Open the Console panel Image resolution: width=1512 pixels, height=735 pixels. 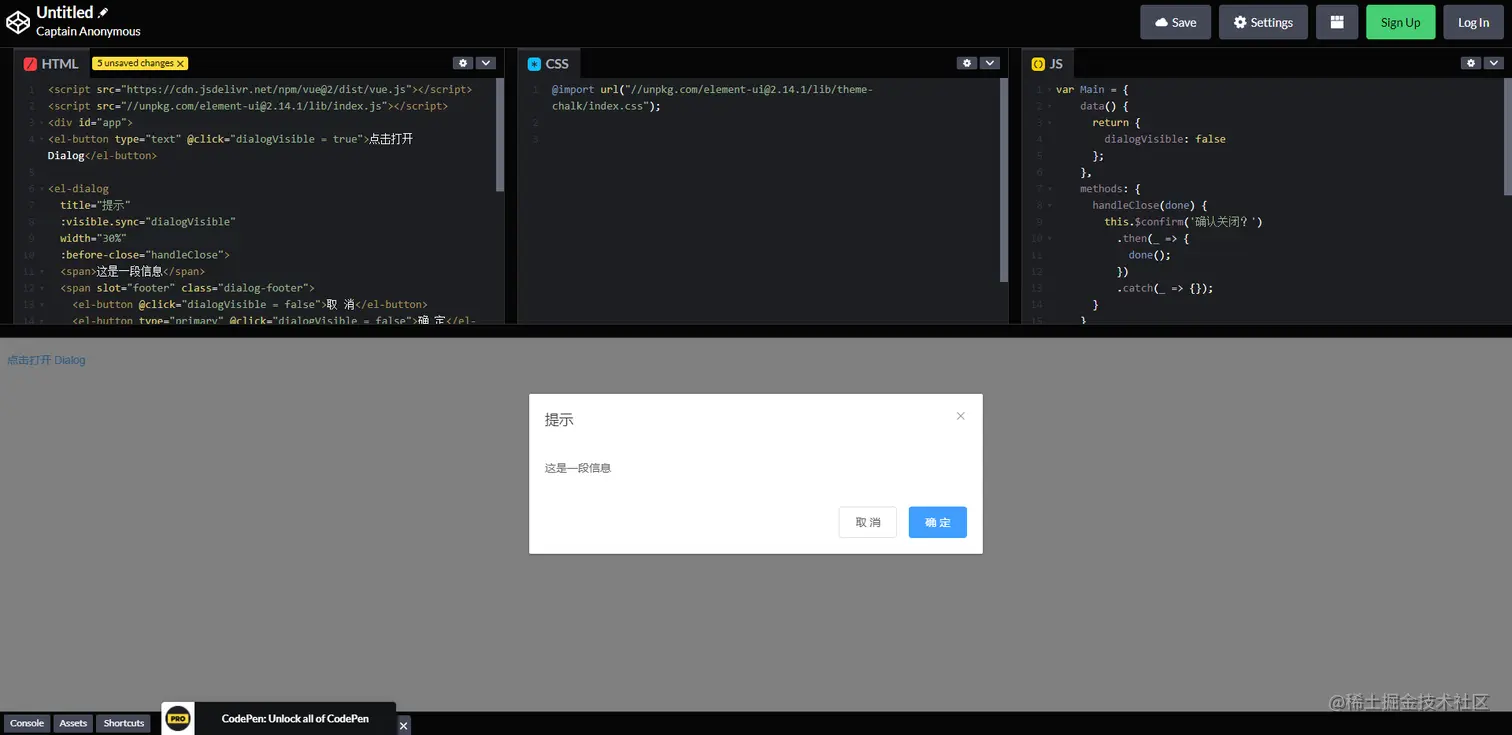(27, 723)
